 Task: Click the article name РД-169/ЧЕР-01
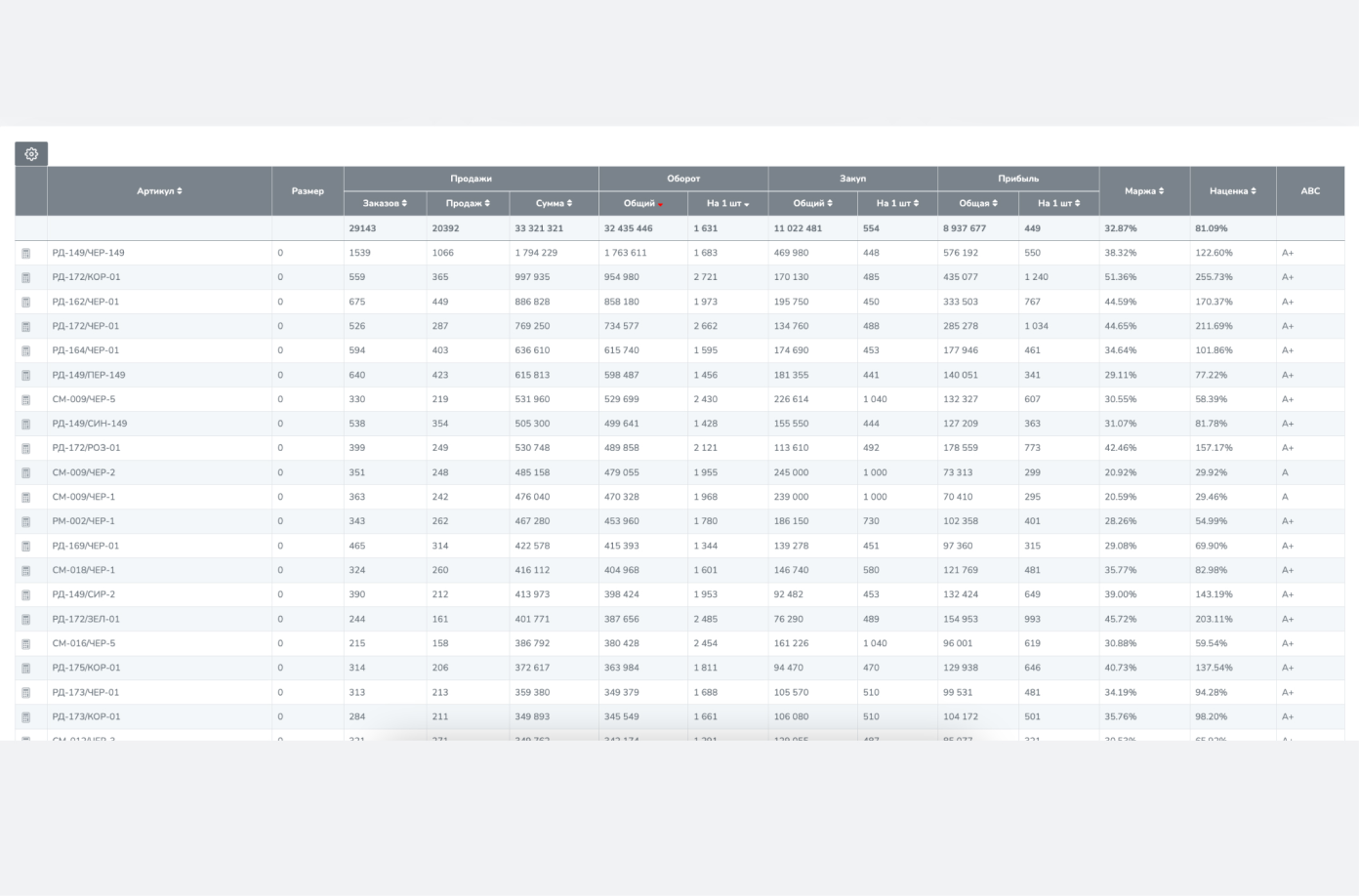point(86,546)
